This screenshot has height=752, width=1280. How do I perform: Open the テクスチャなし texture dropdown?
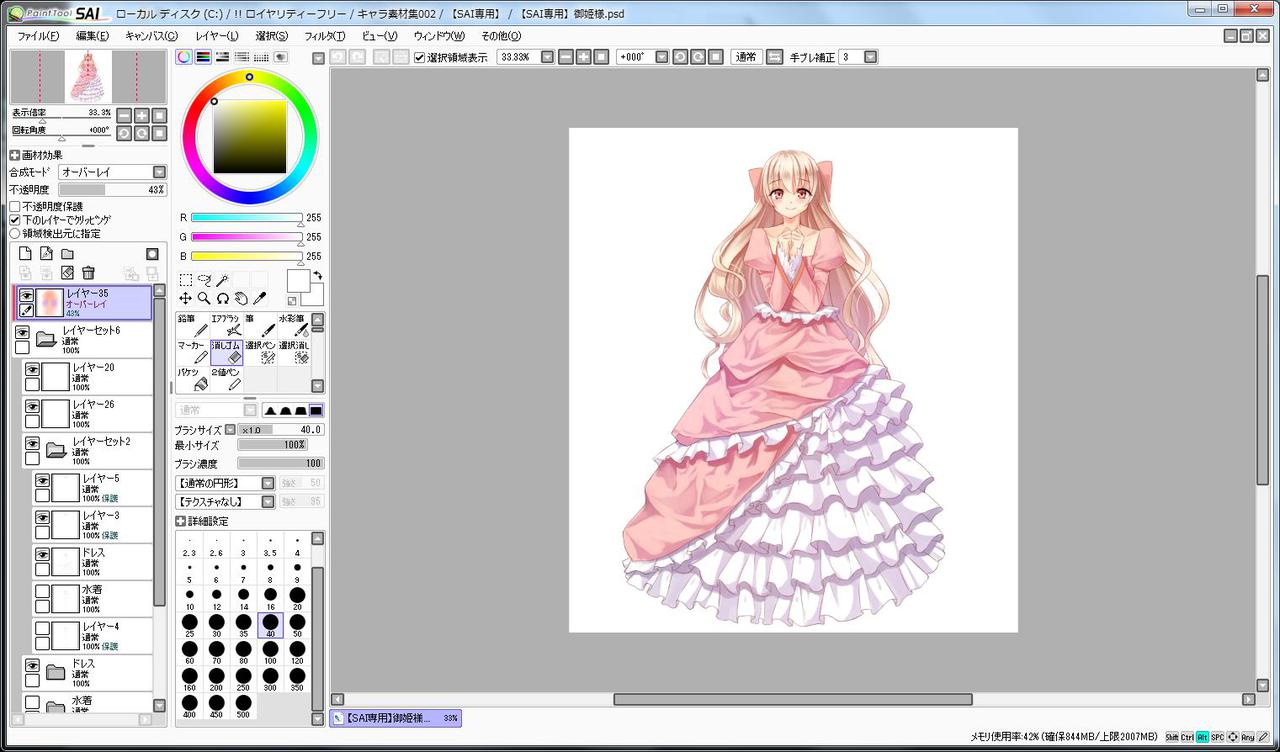click(268, 501)
